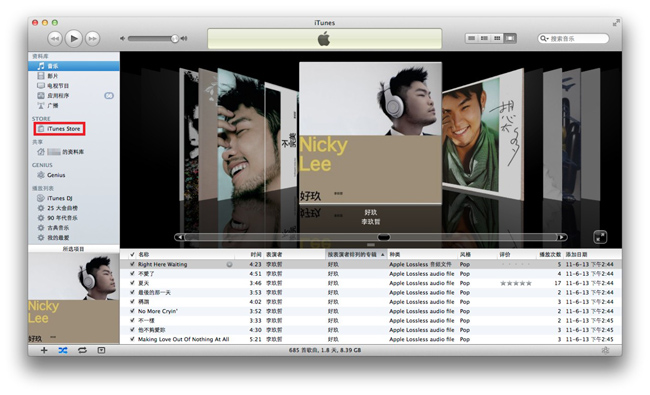Viewport: 650px width, 395px height.
Task: Uncheck the No More Cryin' checkbox
Action: click(132, 311)
